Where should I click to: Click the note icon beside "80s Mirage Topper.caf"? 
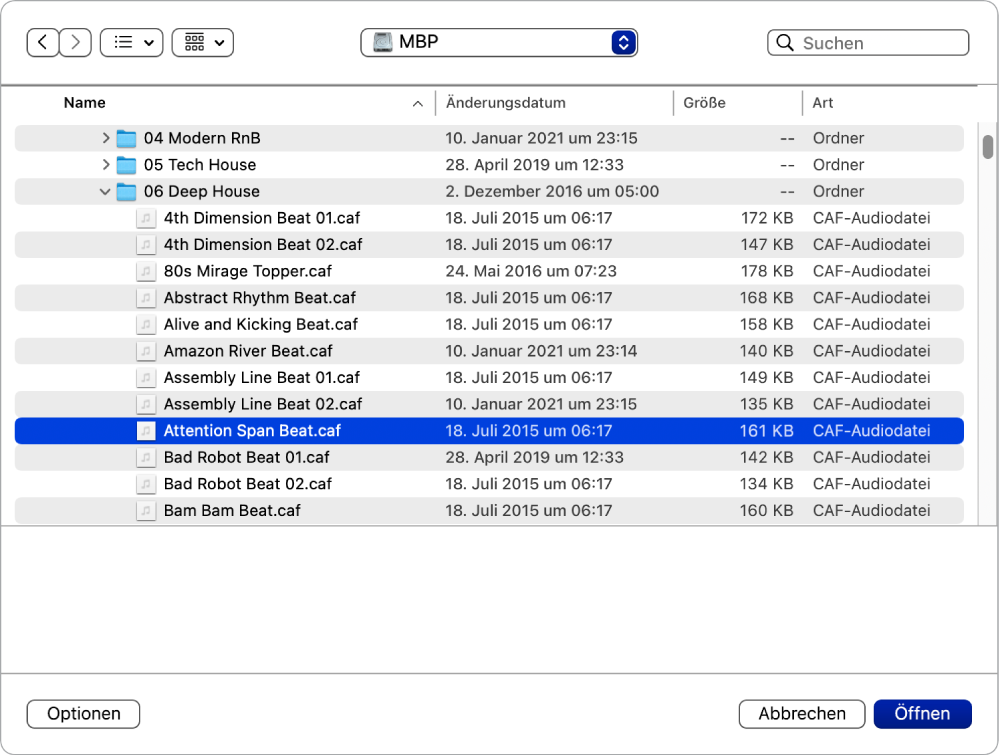tap(146, 271)
